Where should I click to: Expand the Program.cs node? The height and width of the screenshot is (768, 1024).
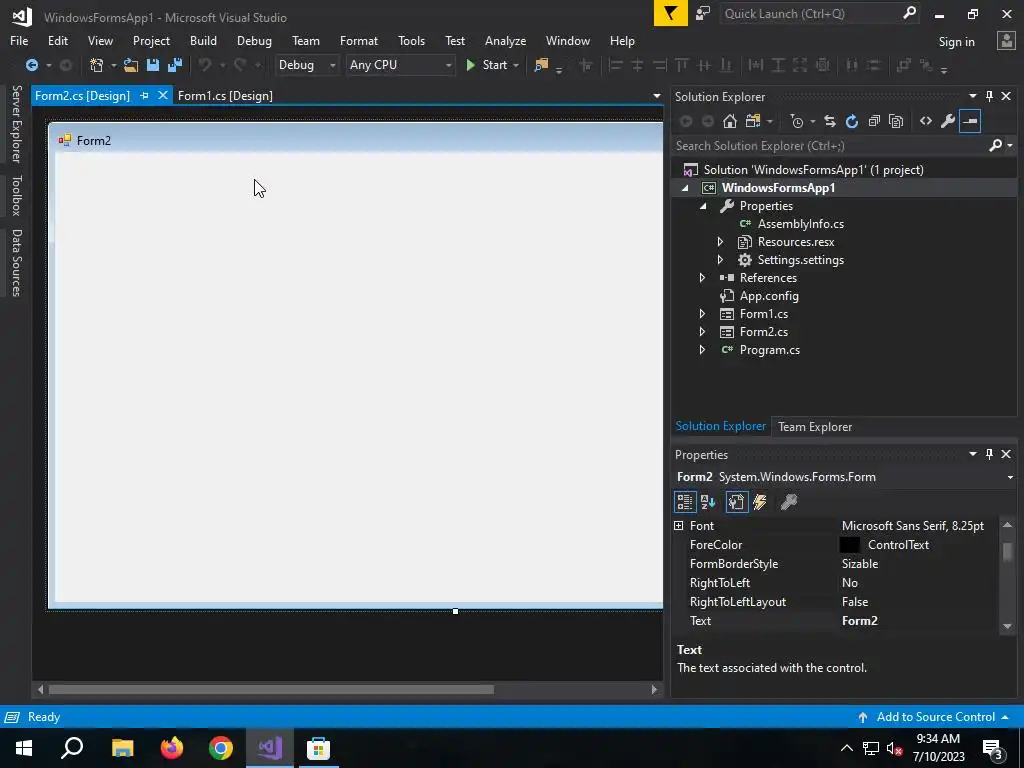tap(702, 349)
